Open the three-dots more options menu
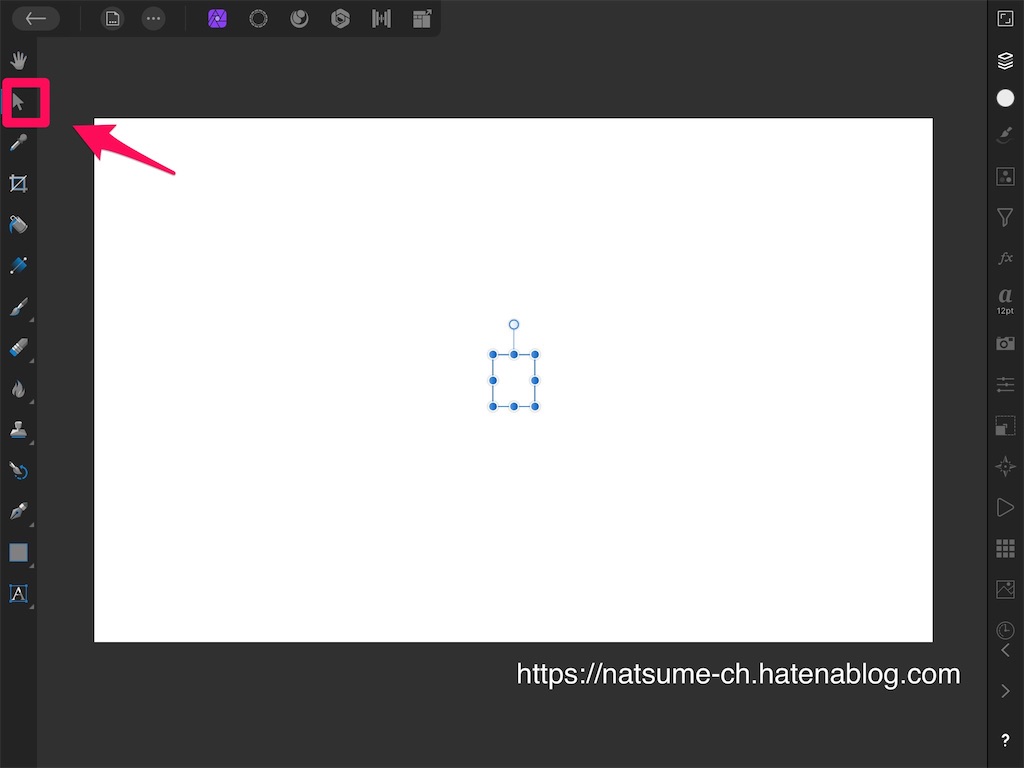 [x=153, y=18]
